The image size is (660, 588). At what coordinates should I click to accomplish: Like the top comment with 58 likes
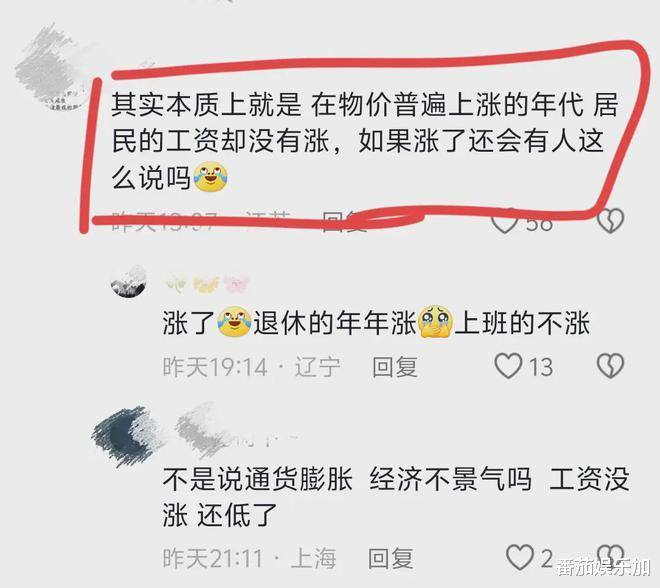505,221
